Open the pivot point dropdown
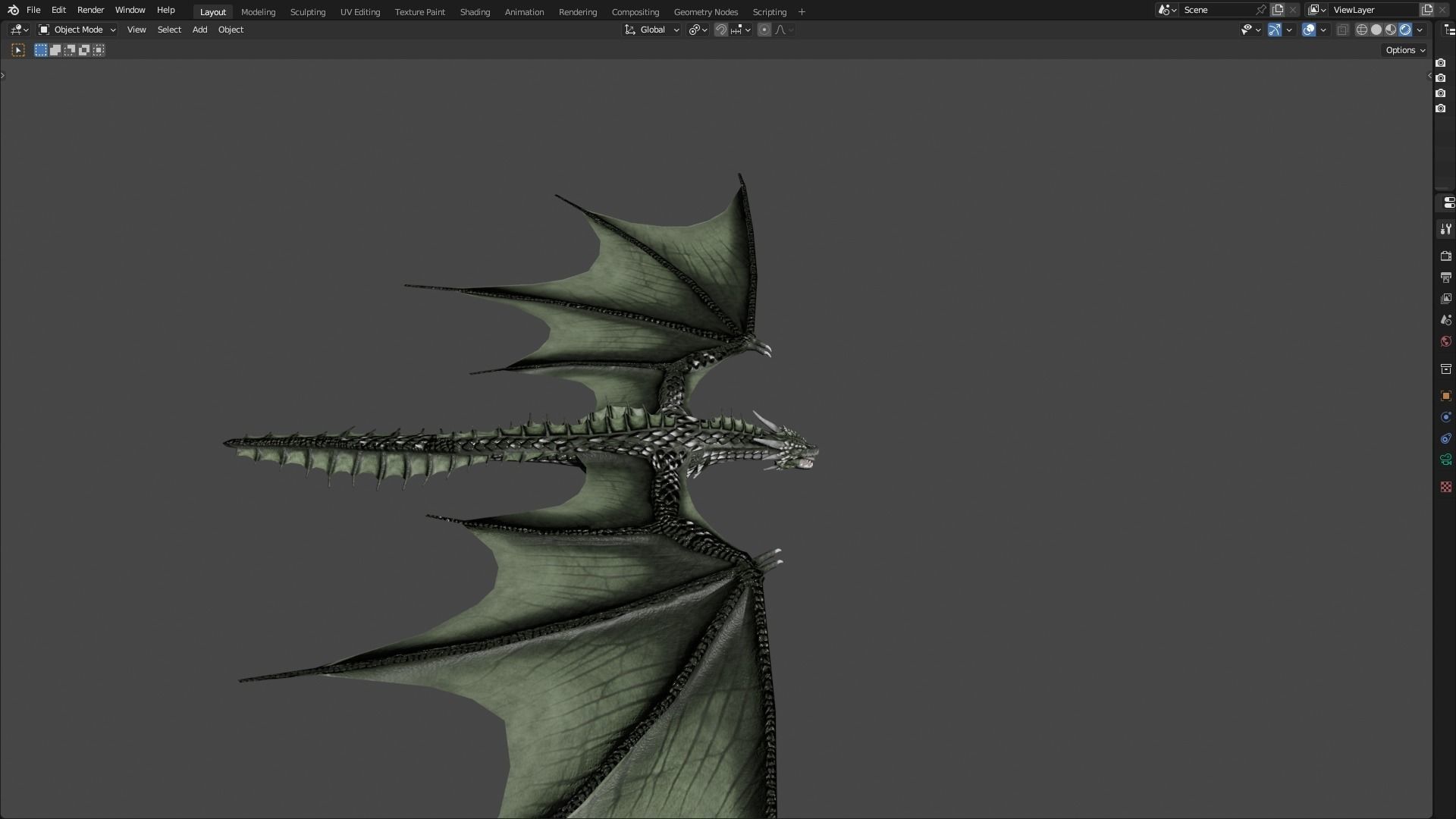 pos(698,30)
